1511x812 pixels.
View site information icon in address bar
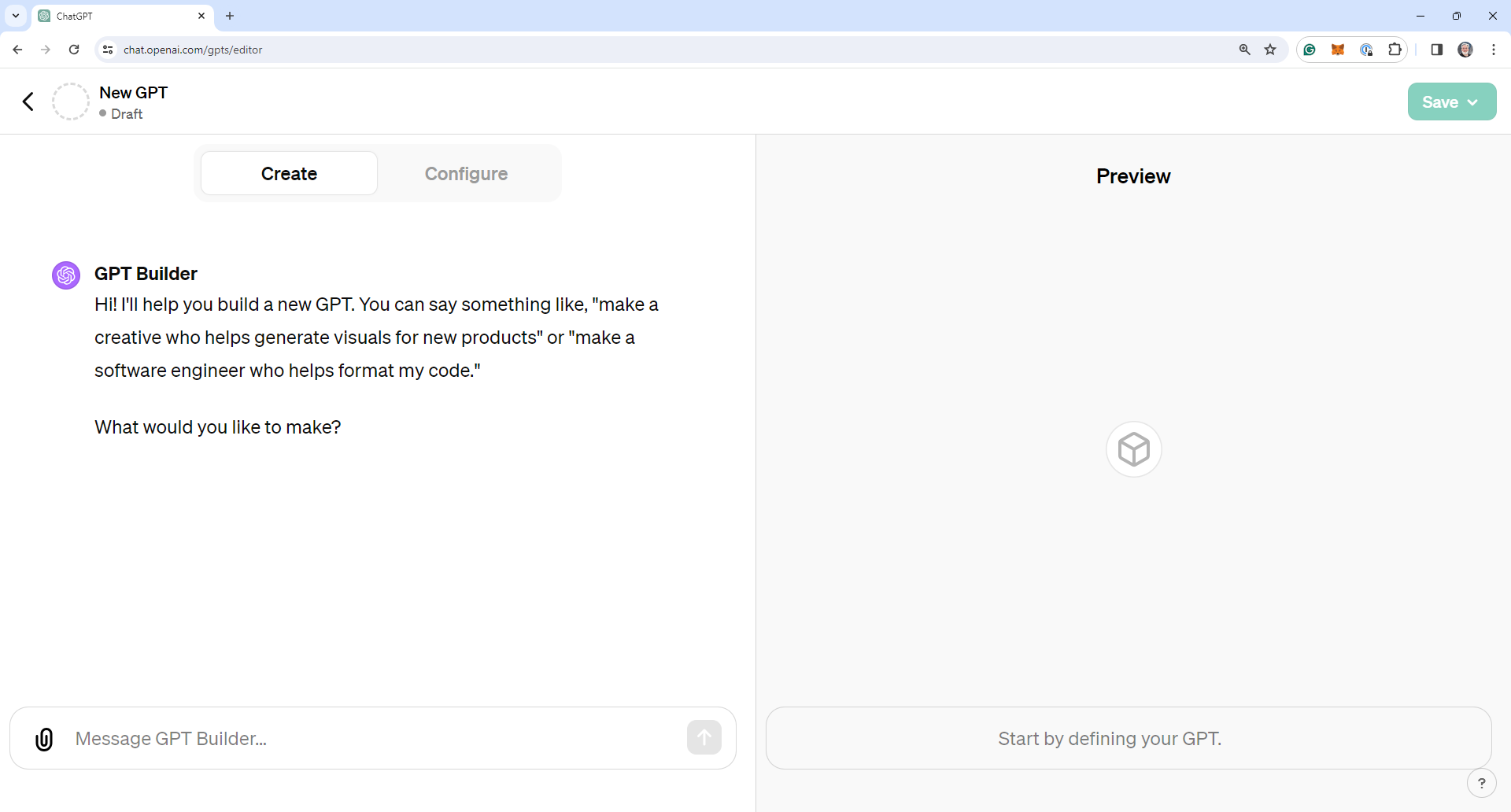108,50
